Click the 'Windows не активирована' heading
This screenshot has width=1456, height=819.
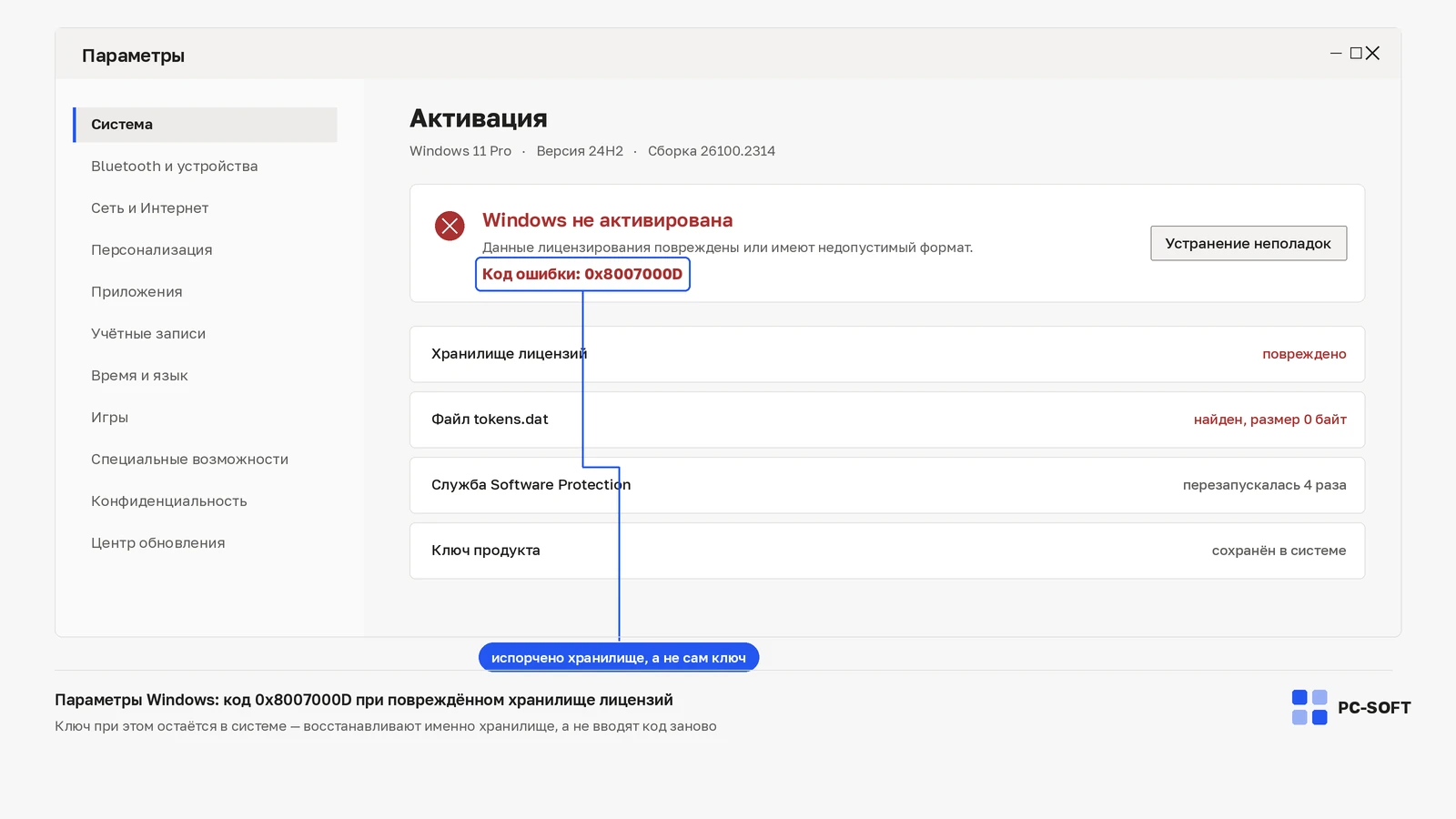click(607, 220)
